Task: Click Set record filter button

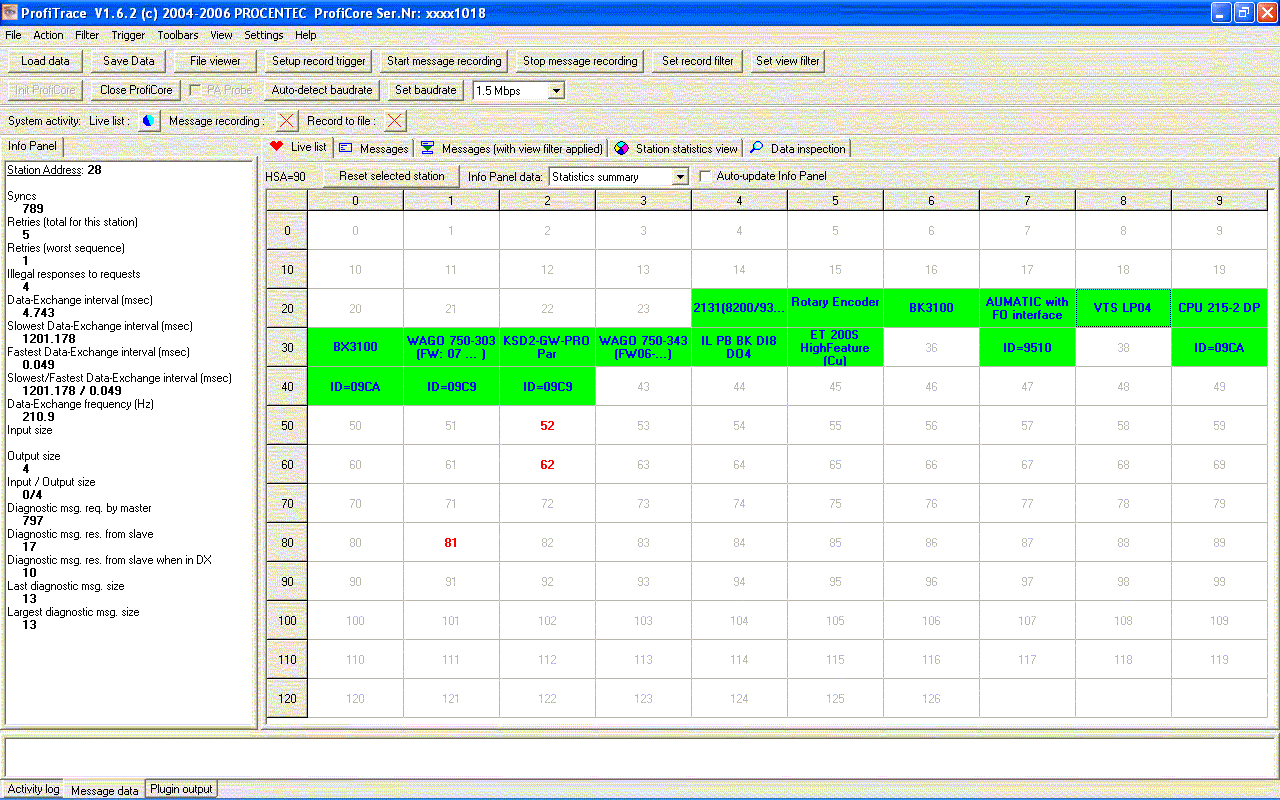Action: click(x=698, y=61)
